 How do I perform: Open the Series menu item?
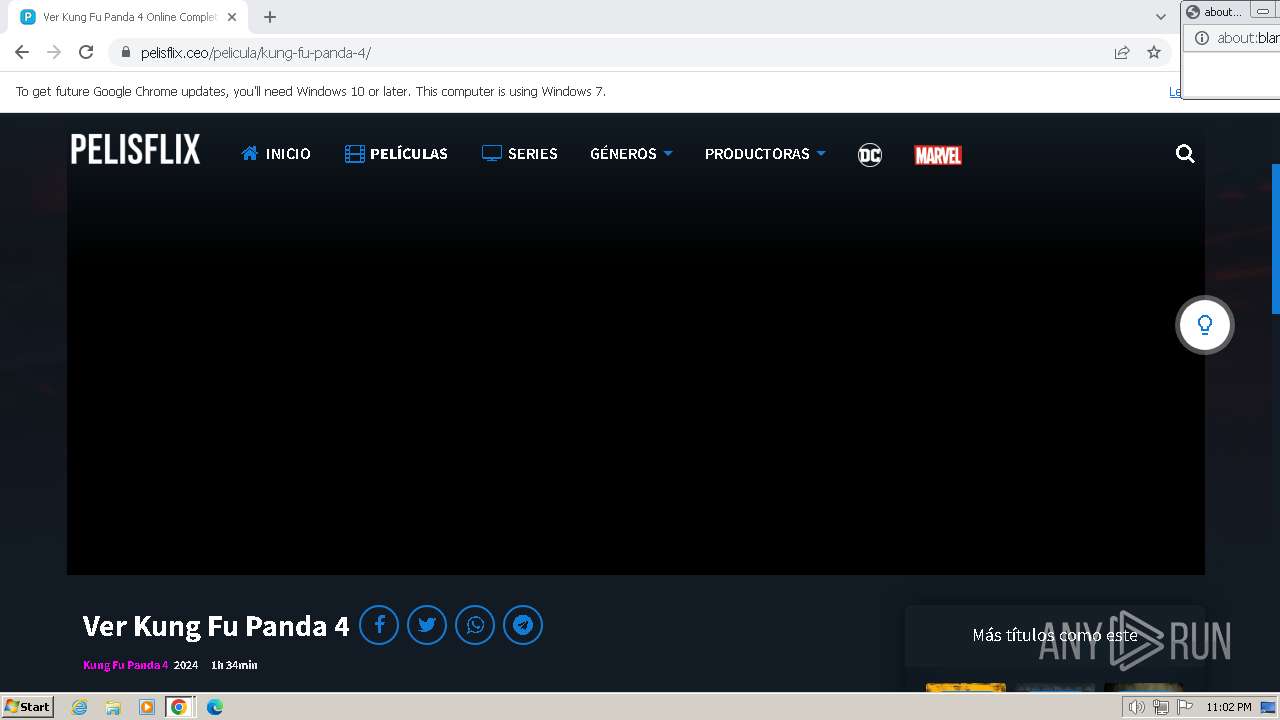pos(519,154)
